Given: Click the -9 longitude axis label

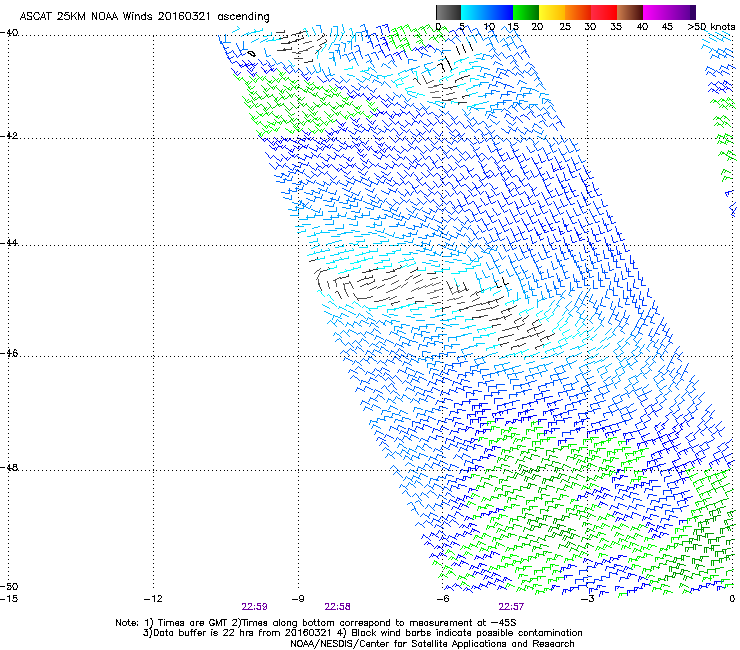Looking at the screenshot, I should [298, 599].
